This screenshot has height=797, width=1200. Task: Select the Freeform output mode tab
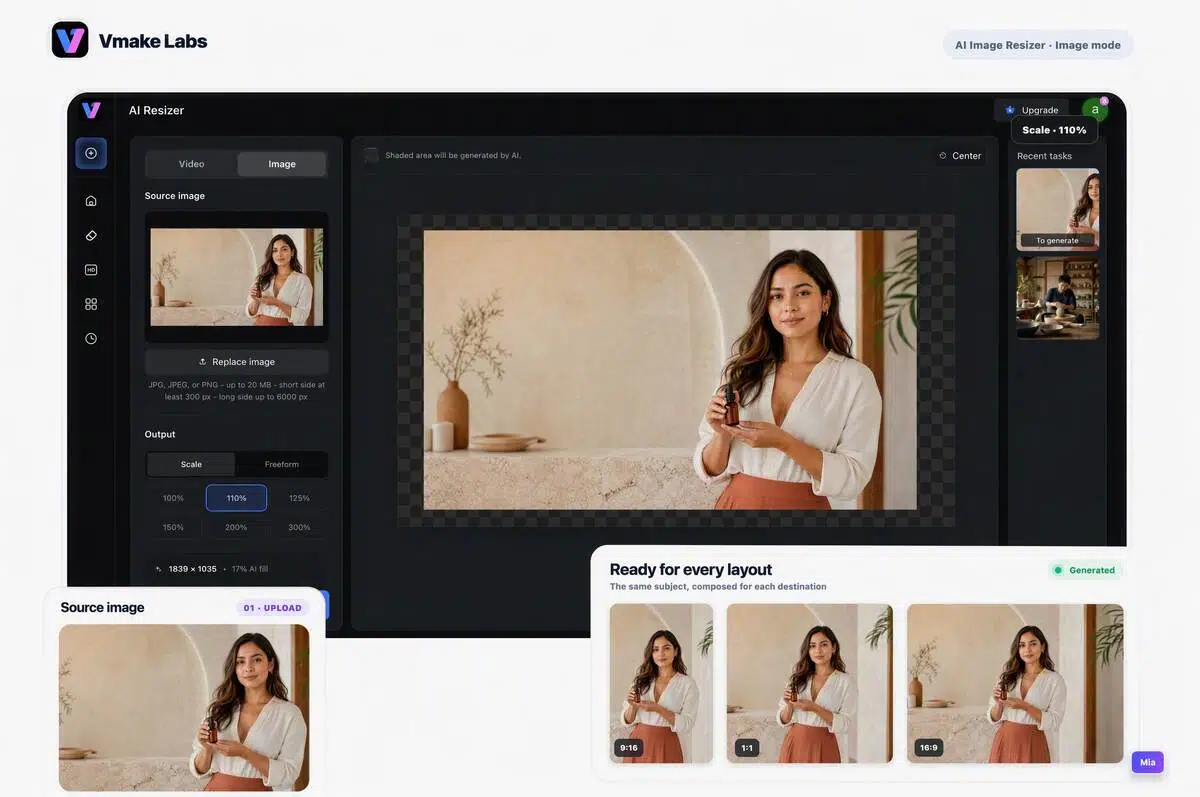click(x=282, y=464)
